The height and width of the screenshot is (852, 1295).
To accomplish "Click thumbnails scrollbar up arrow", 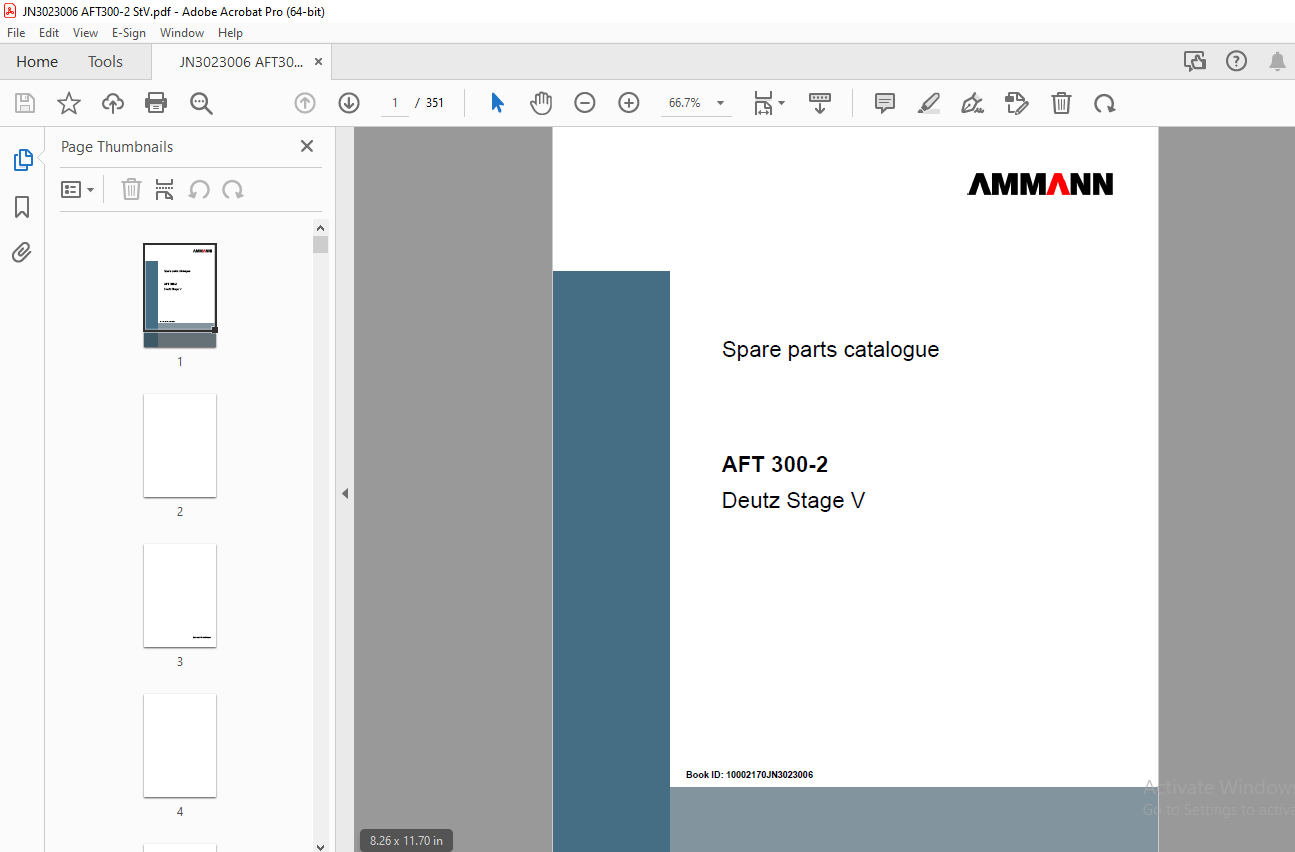I will pyautogui.click(x=320, y=227).
